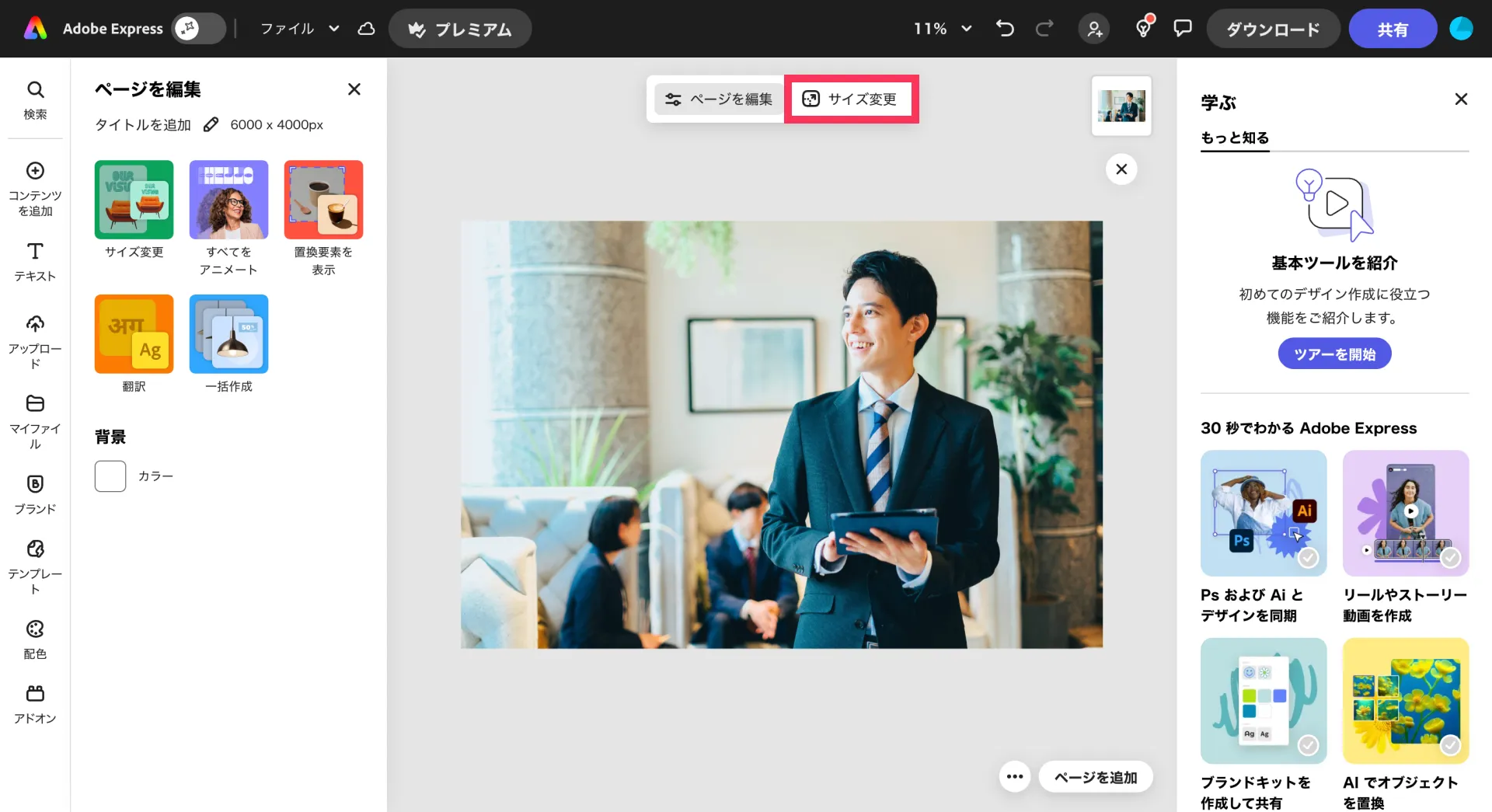Toggle the switch next to Adobe Express
This screenshot has height=812, width=1492.
pos(198,29)
